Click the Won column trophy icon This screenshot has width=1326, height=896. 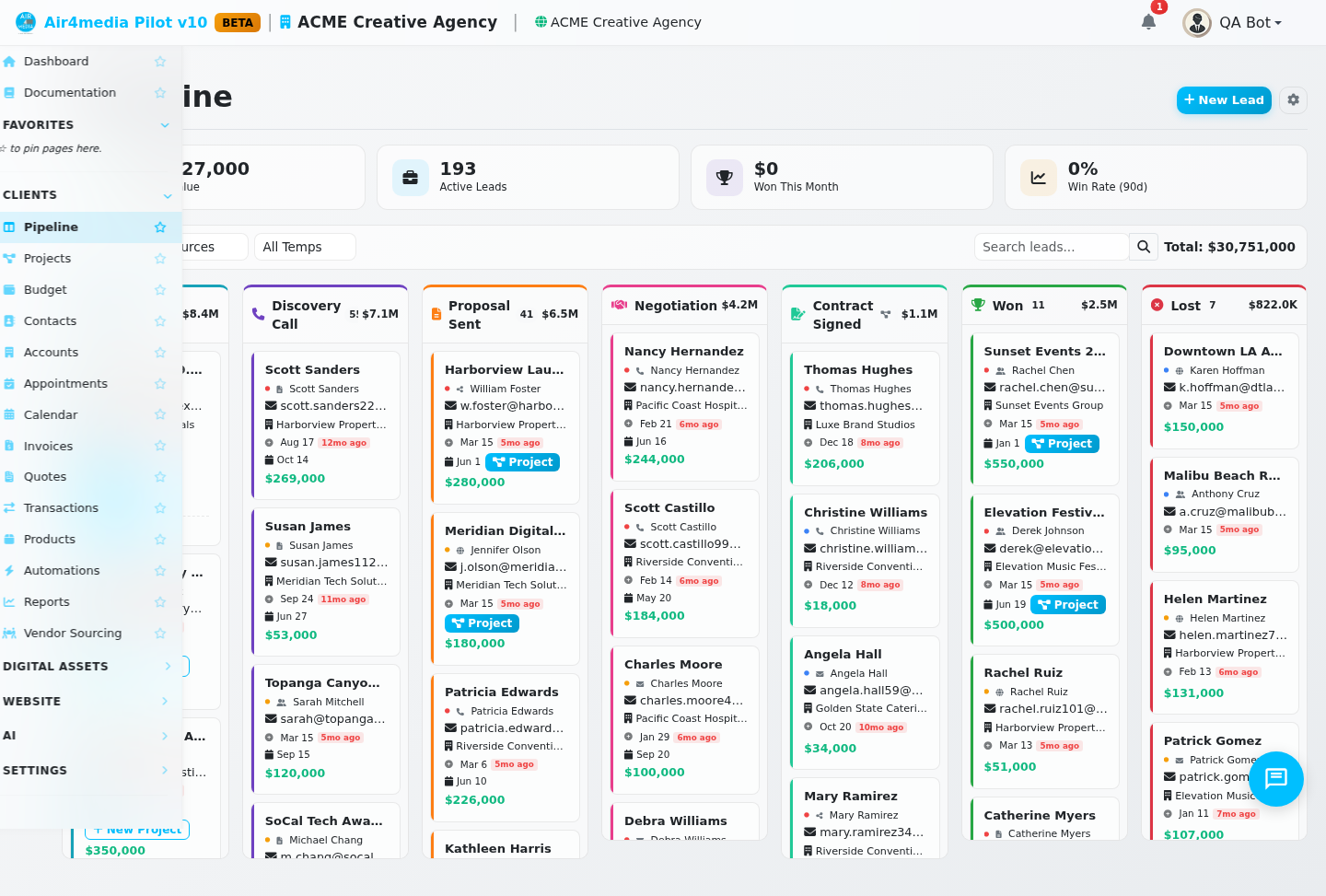[x=978, y=306]
